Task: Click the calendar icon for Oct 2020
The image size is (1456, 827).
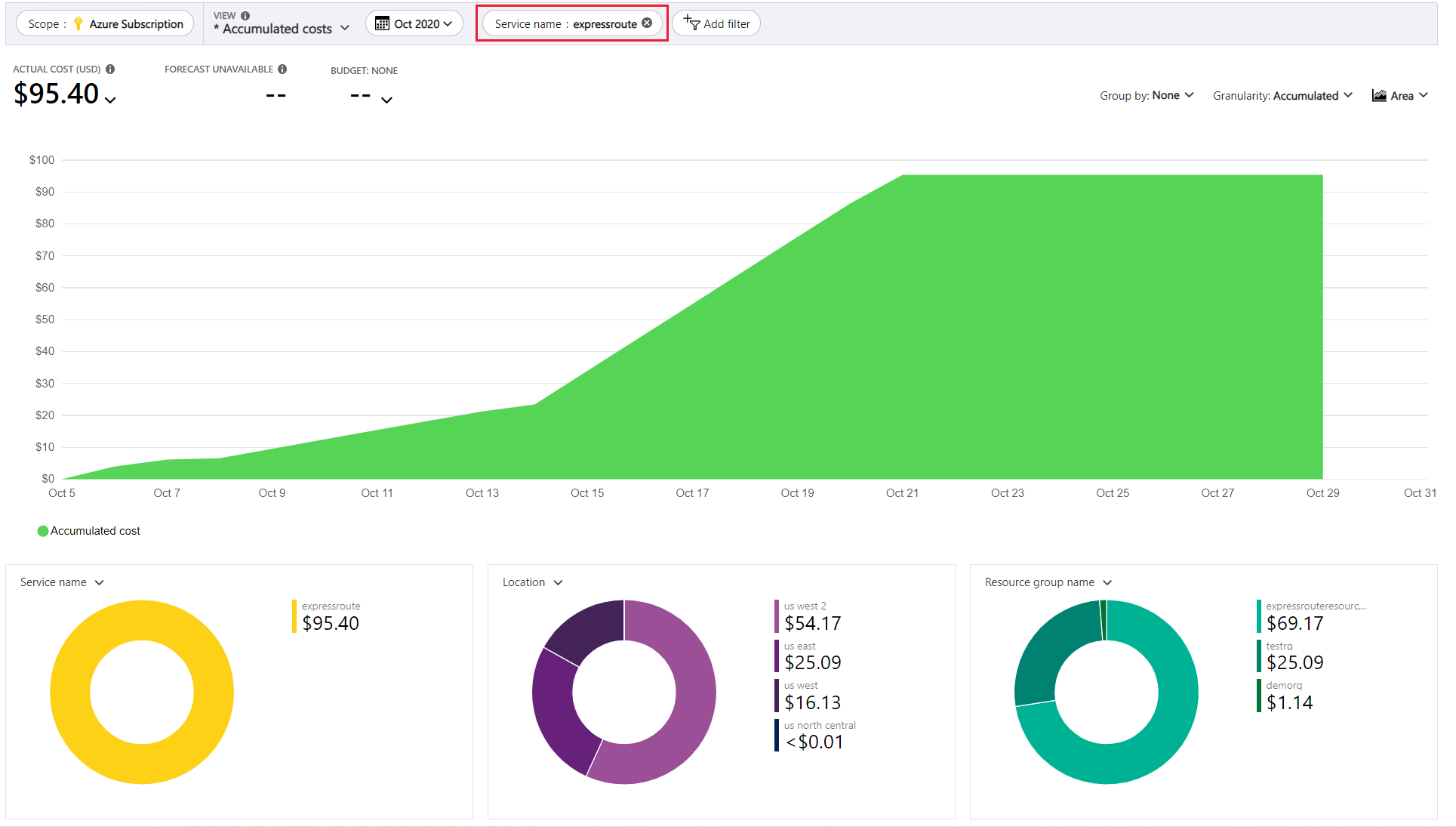Action: (x=383, y=23)
